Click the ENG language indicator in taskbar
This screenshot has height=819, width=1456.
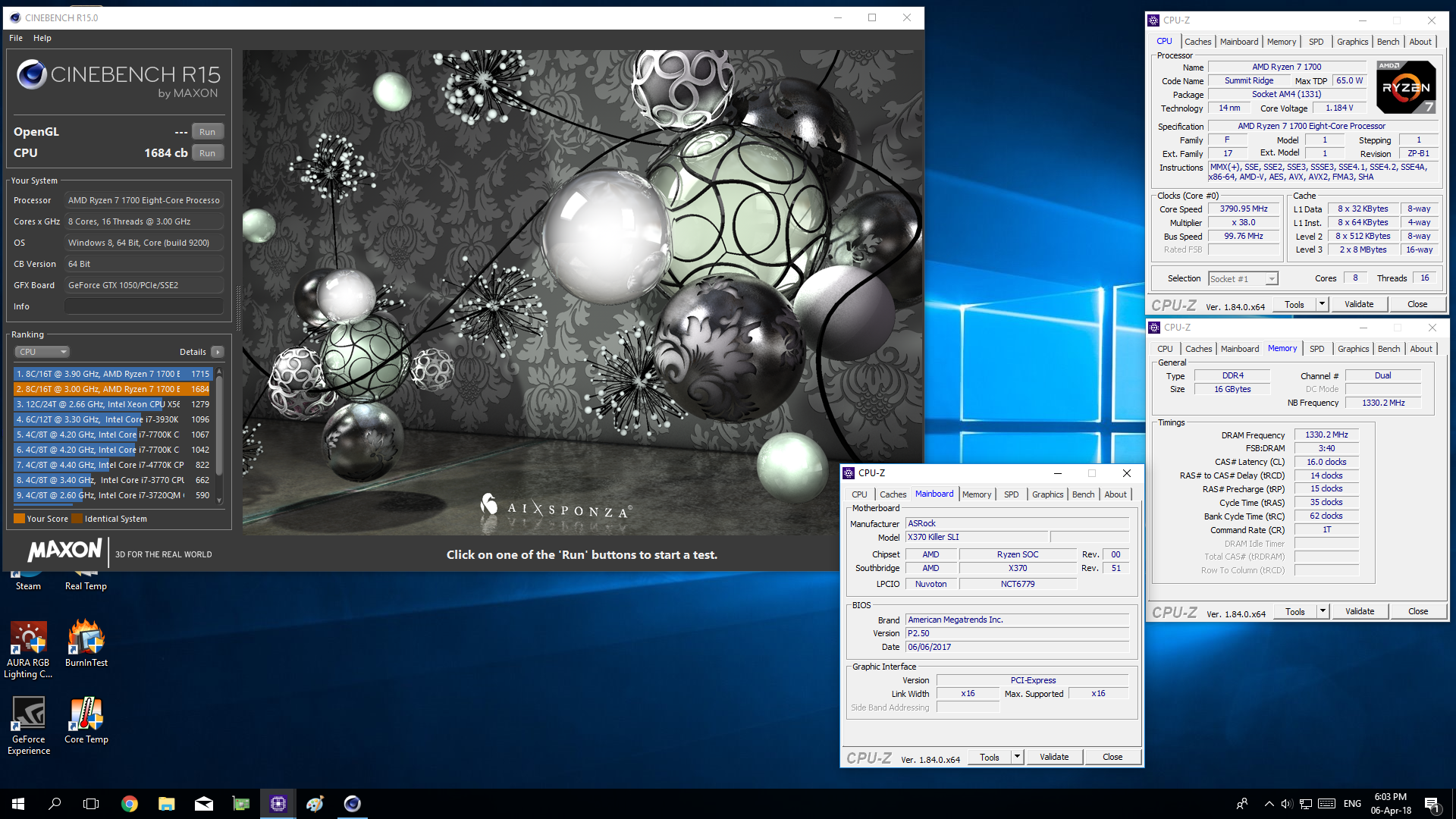coord(1352,804)
